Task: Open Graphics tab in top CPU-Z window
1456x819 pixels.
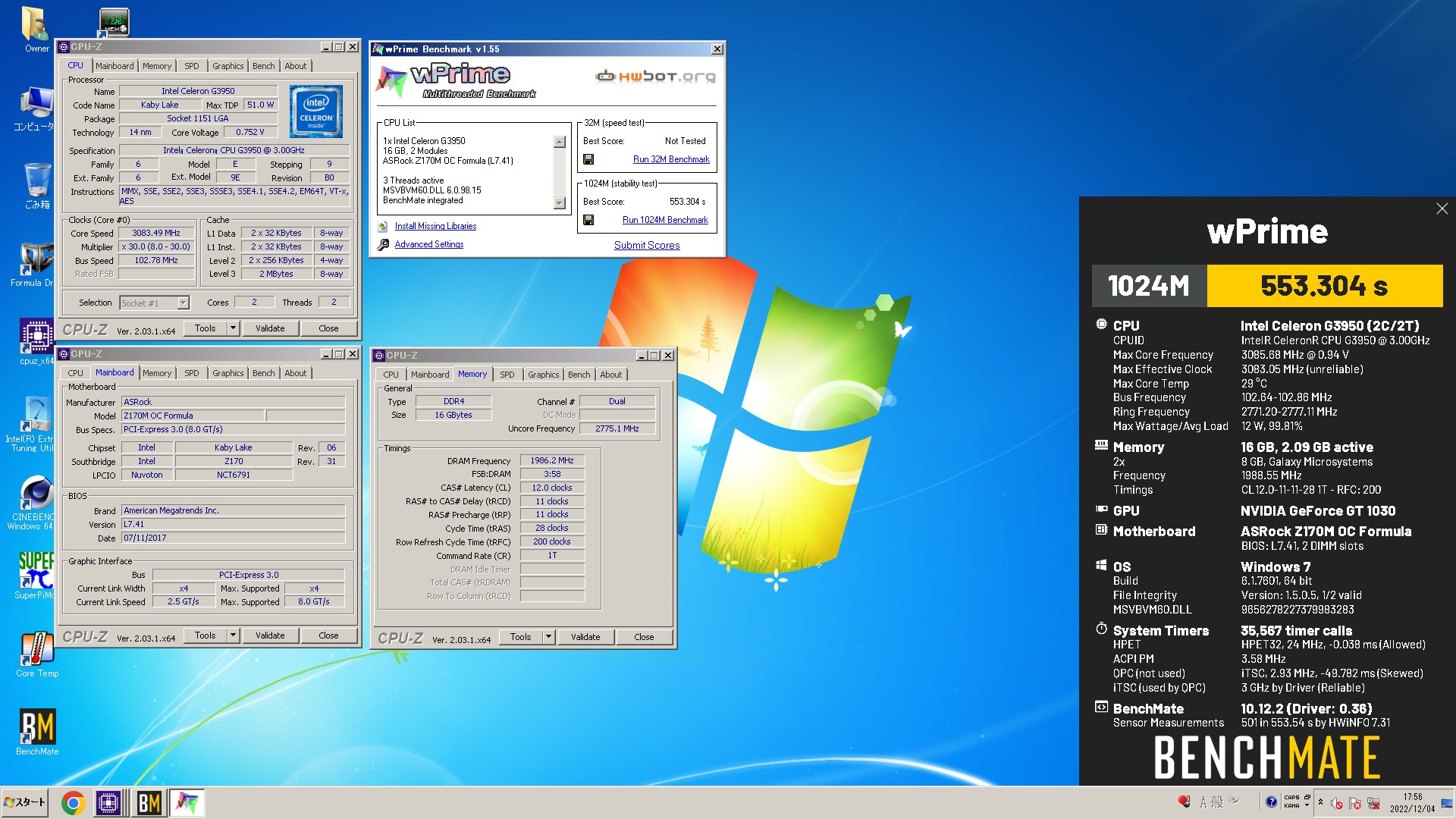Action: pos(227,66)
